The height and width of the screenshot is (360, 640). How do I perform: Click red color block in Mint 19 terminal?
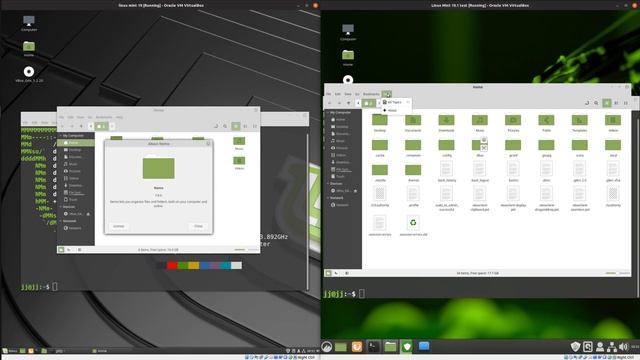[172, 265]
